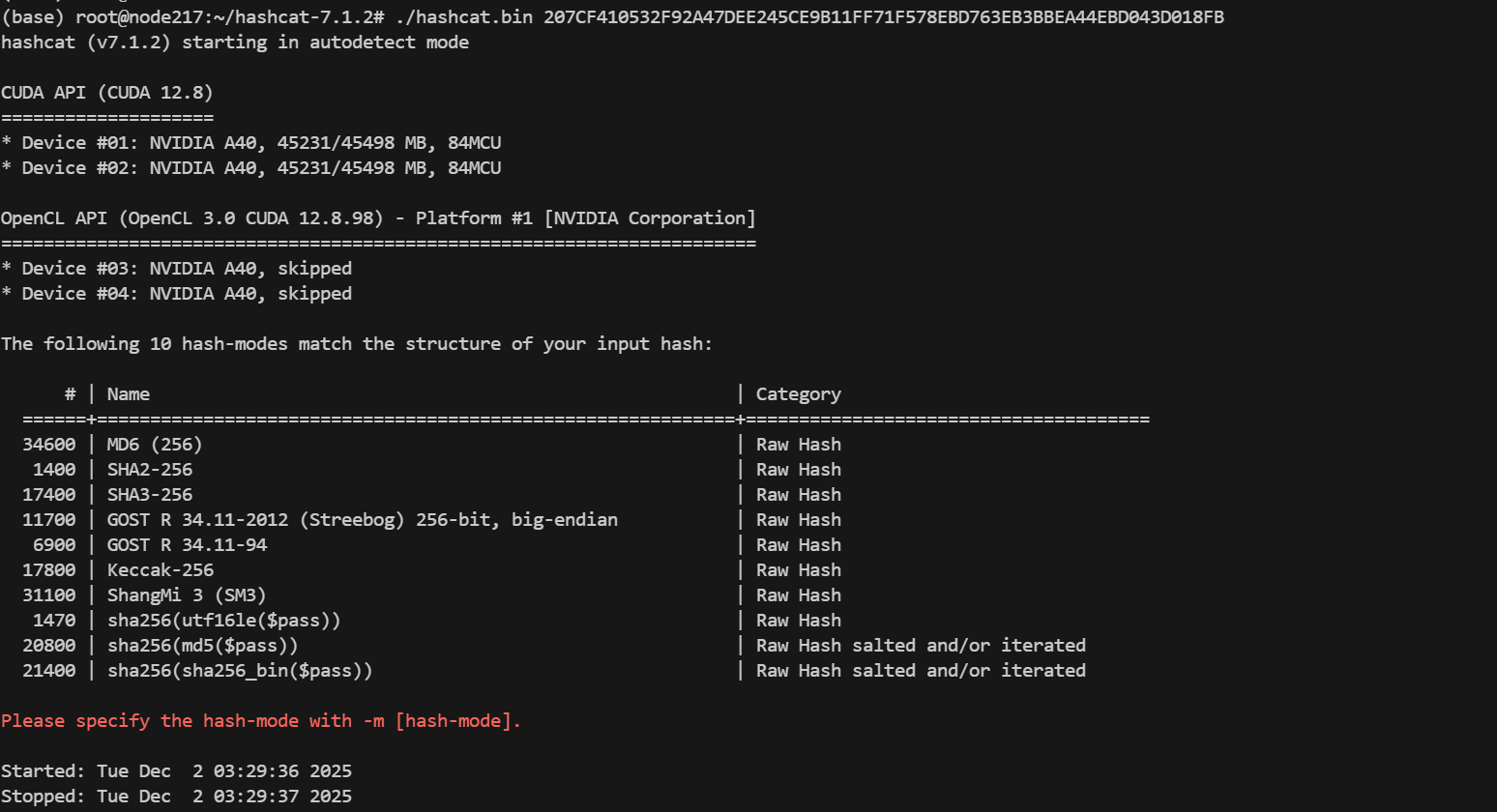Click the Category column header

pos(798,394)
